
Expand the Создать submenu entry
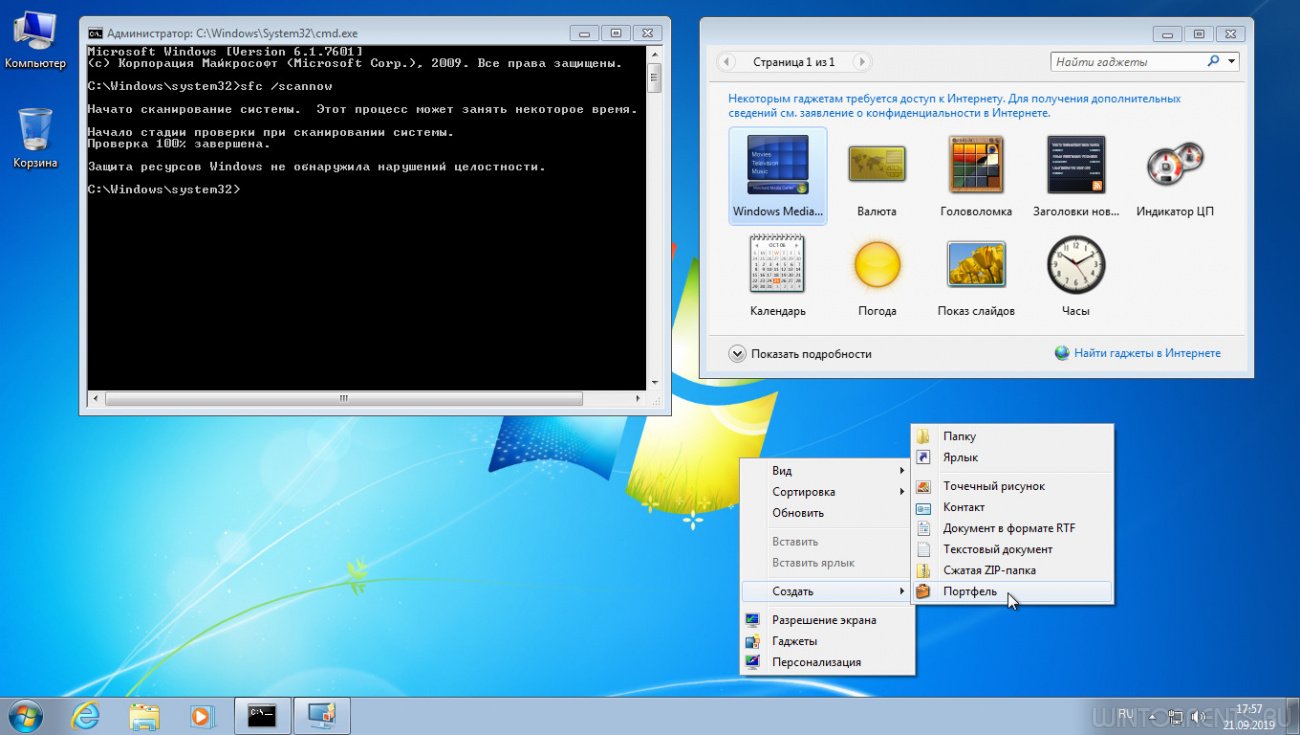click(x=826, y=591)
